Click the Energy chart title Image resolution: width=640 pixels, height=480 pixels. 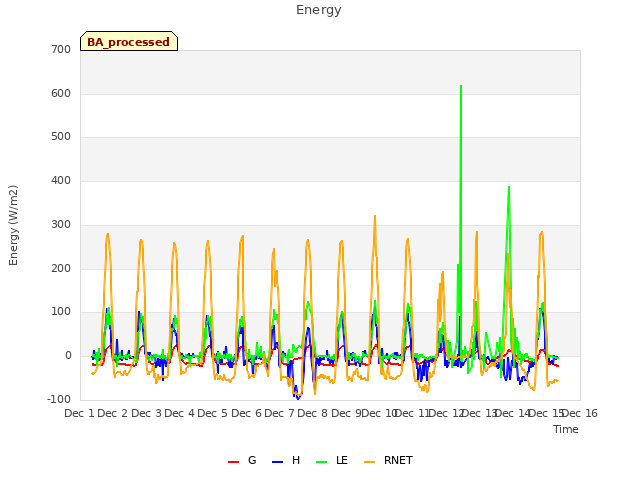(319, 10)
